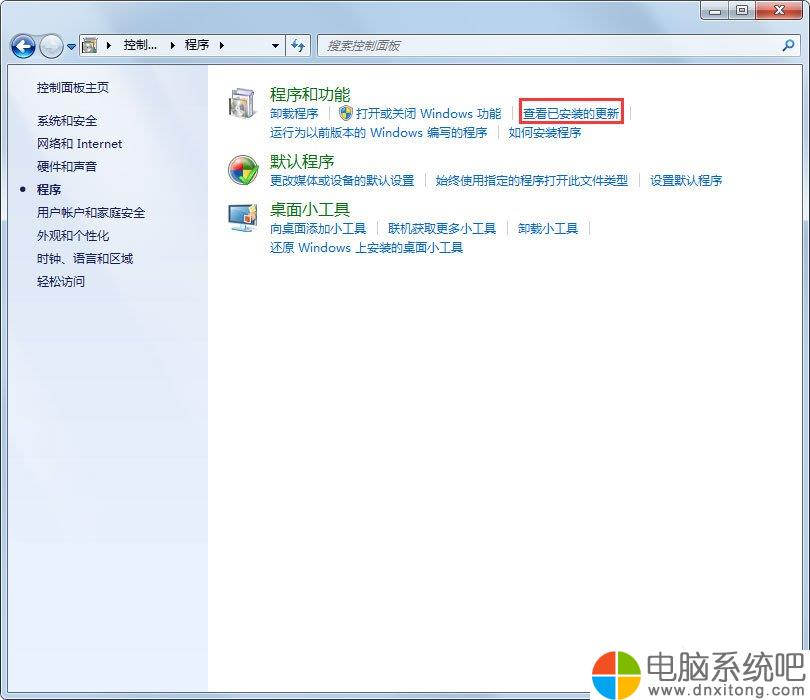Open the 程序和功能 heading

coord(310,95)
